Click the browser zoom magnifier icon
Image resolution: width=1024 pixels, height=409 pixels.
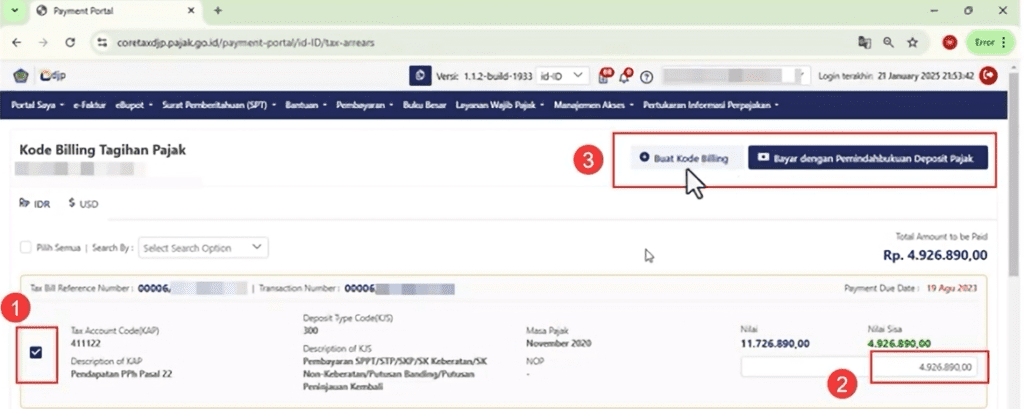888,43
